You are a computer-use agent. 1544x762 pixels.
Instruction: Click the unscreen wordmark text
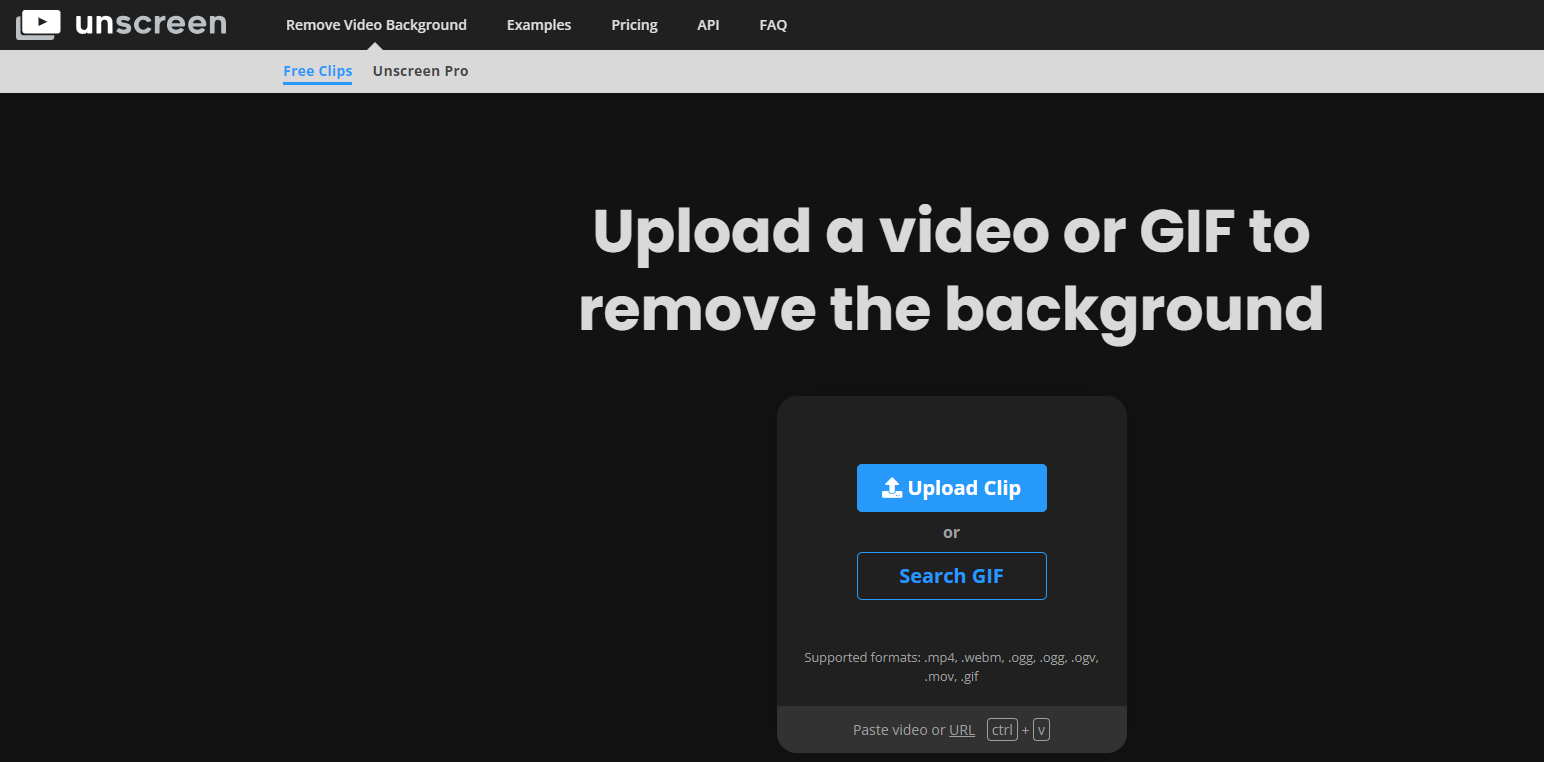coord(151,24)
